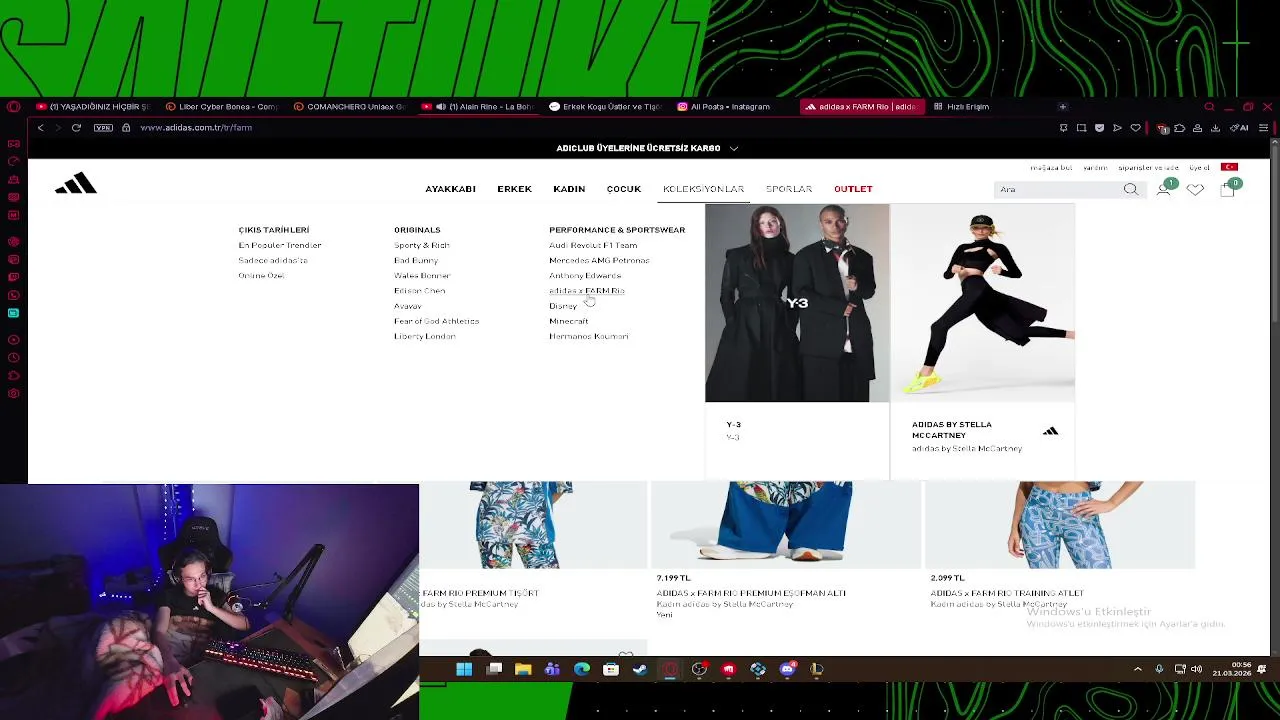Screen dimensions: 1280x720
Task: Open Microsoft Teams taskbar icon
Action: click(x=552, y=669)
